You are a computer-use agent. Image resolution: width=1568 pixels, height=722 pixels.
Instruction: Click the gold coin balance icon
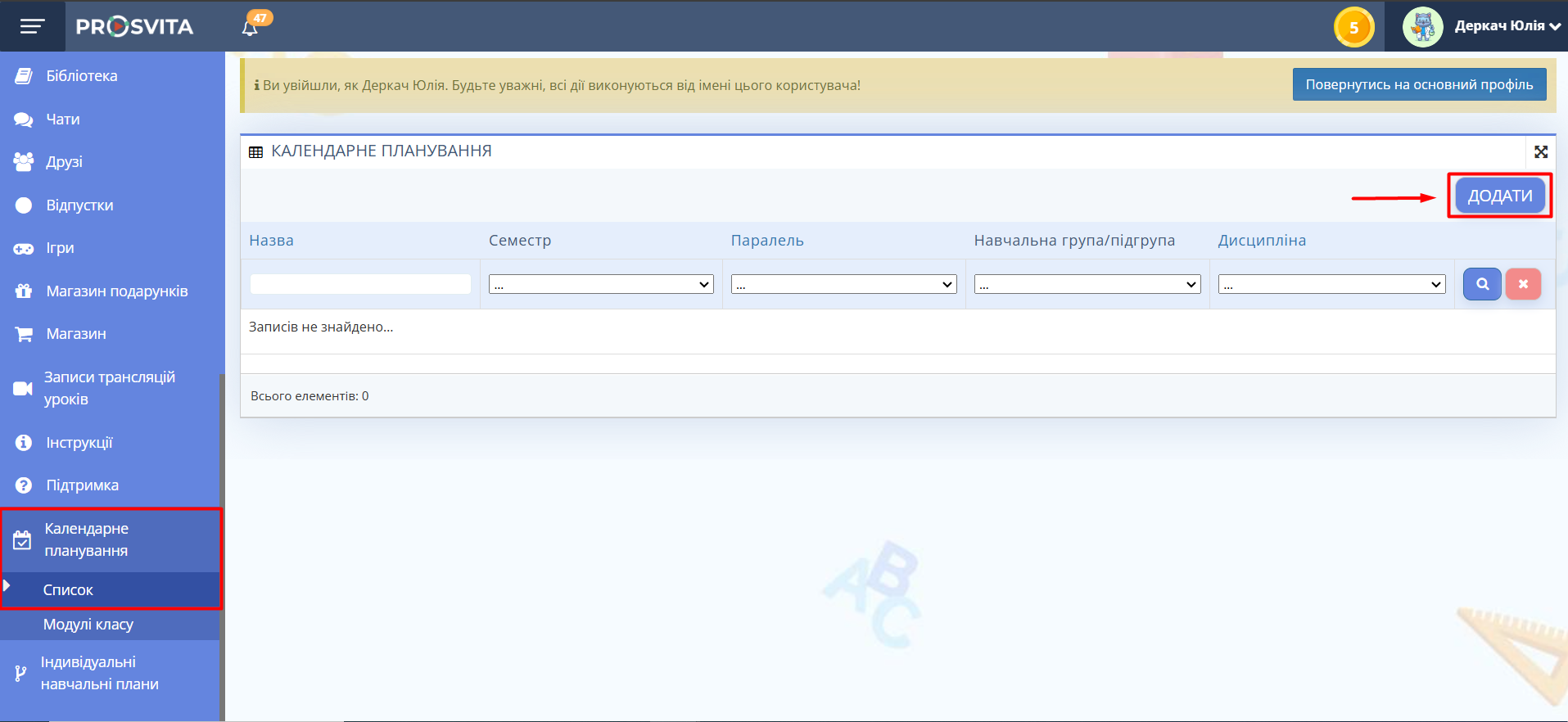tap(1353, 27)
